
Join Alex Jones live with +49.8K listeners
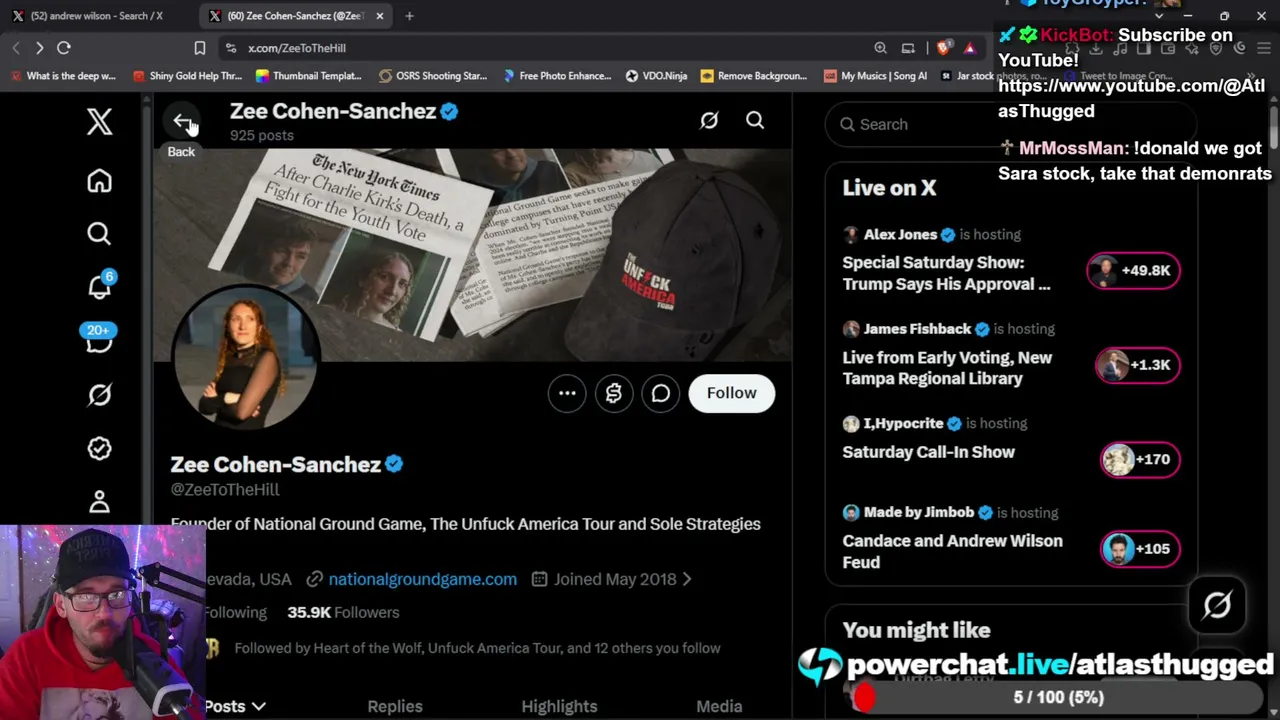[x=1134, y=271]
